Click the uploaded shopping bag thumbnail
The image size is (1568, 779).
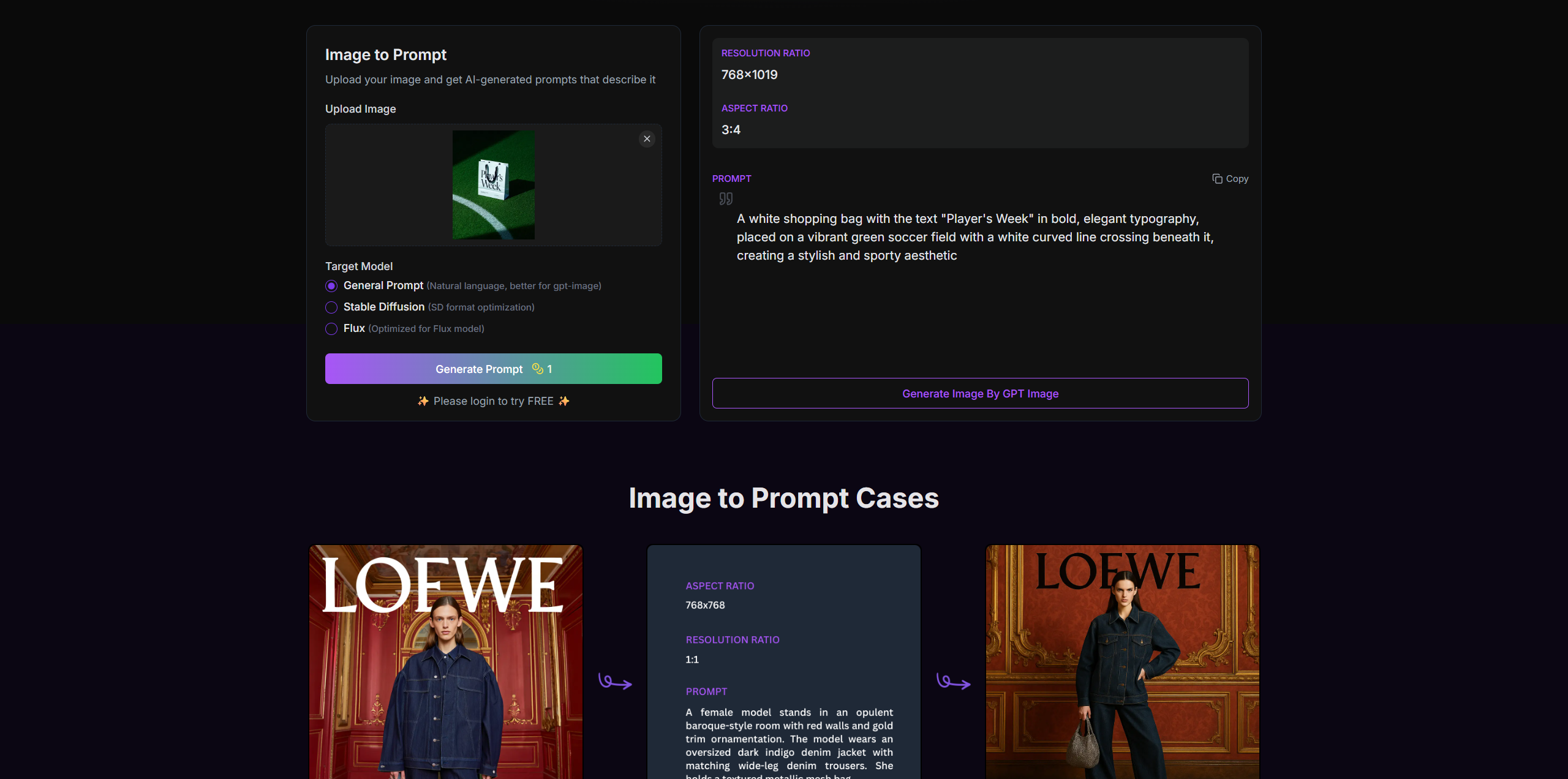[493, 184]
